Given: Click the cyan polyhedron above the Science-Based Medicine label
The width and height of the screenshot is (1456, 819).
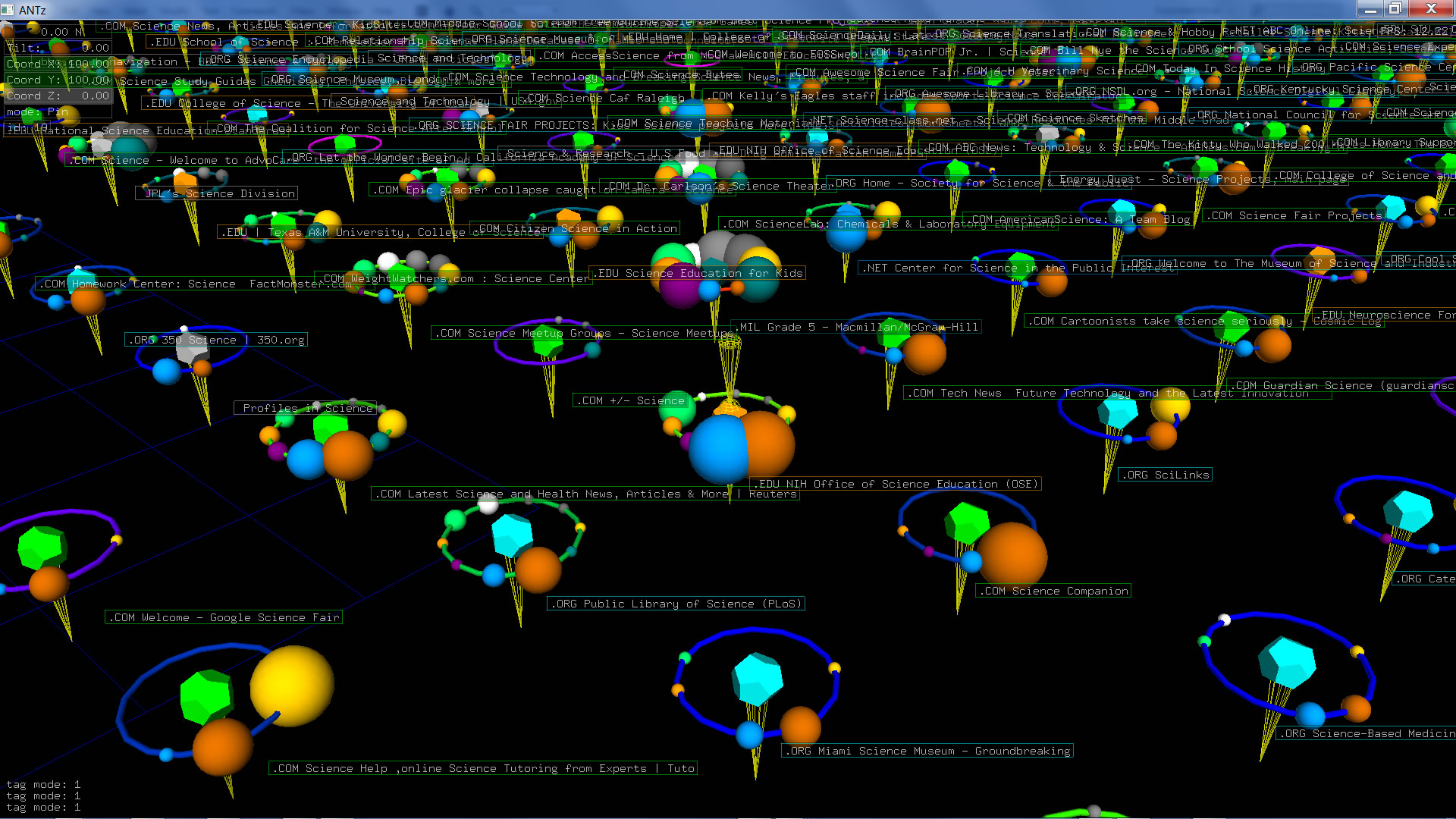Looking at the screenshot, I should tap(1287, 661).
